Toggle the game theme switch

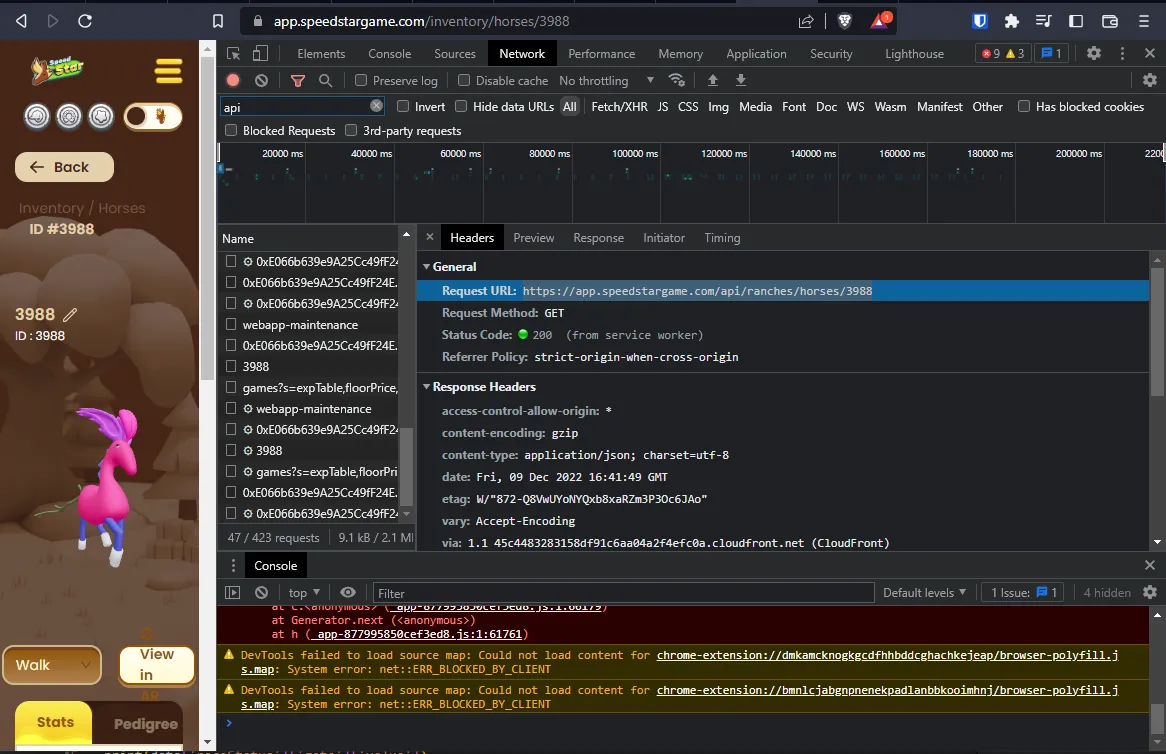click(152, 116)
